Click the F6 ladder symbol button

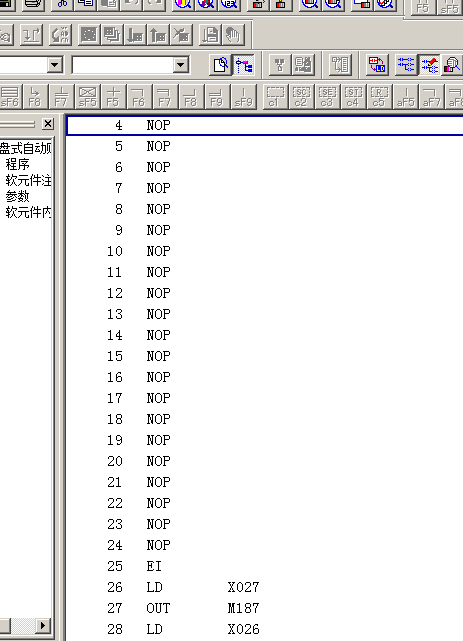click(139, 97)
